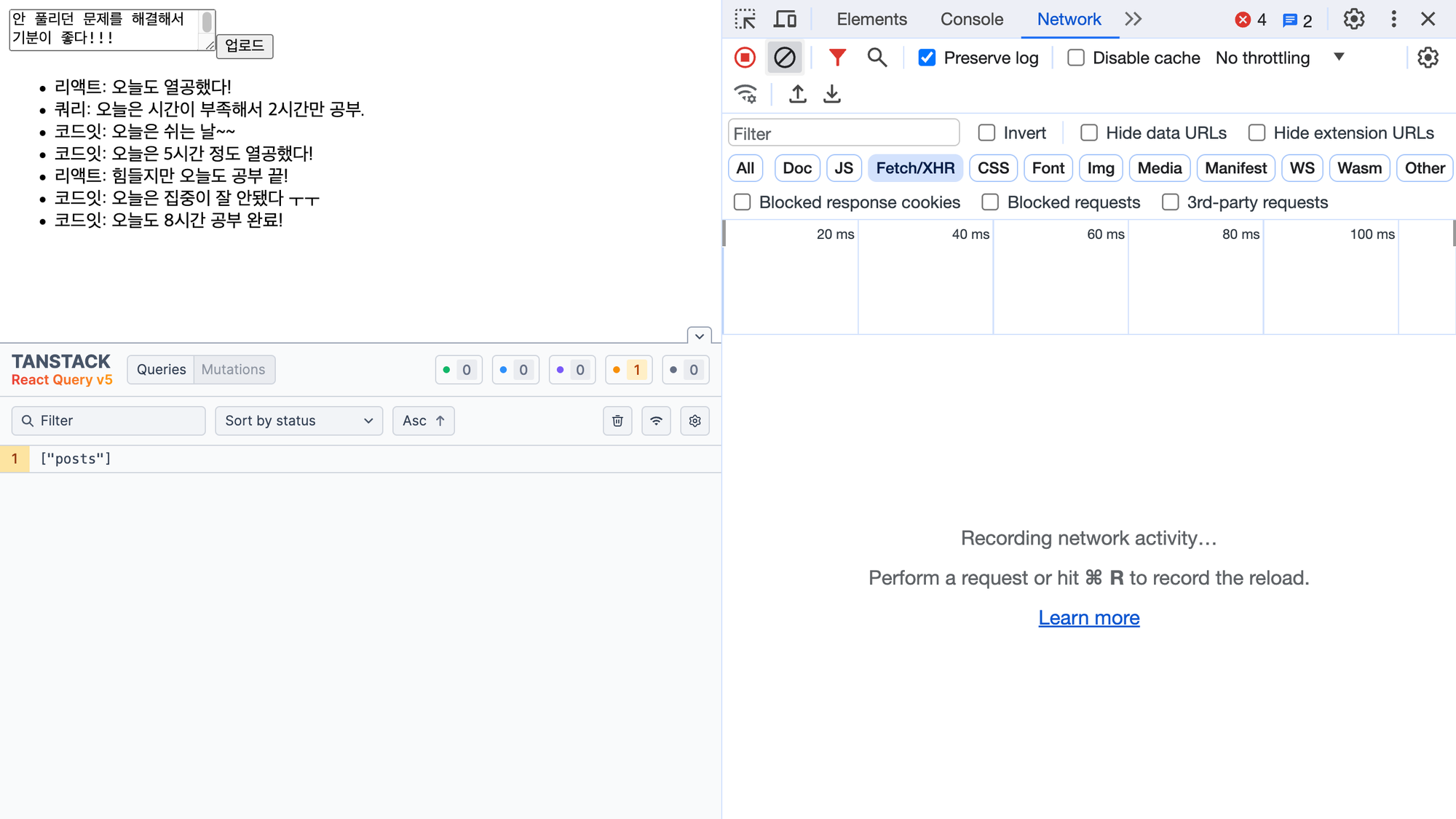Open the Learn more link
This screenshot has height=819, width=1456.
[1088, 617]
